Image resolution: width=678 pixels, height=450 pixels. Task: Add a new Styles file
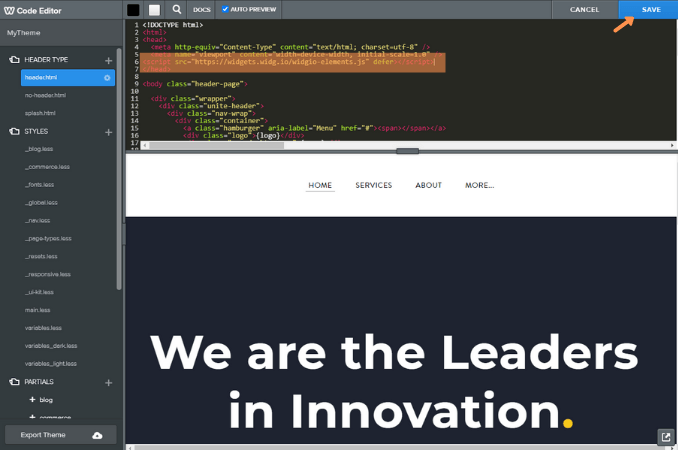pos(109,132)
